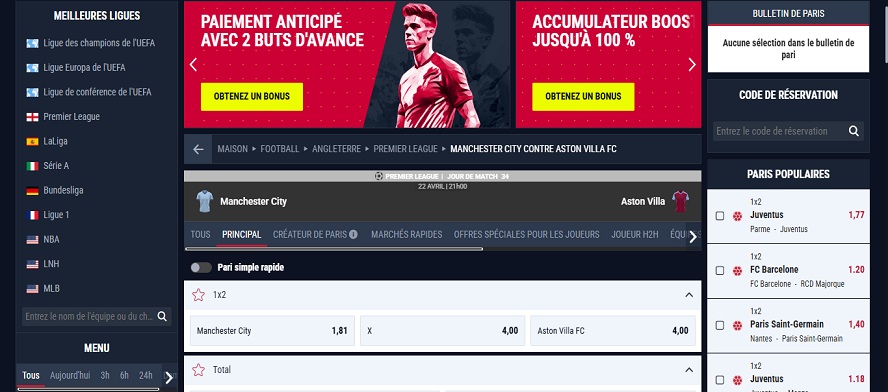Show previous banner with left arrow
Viewport: 888px width, 392px height.
(x=193, y=65)
